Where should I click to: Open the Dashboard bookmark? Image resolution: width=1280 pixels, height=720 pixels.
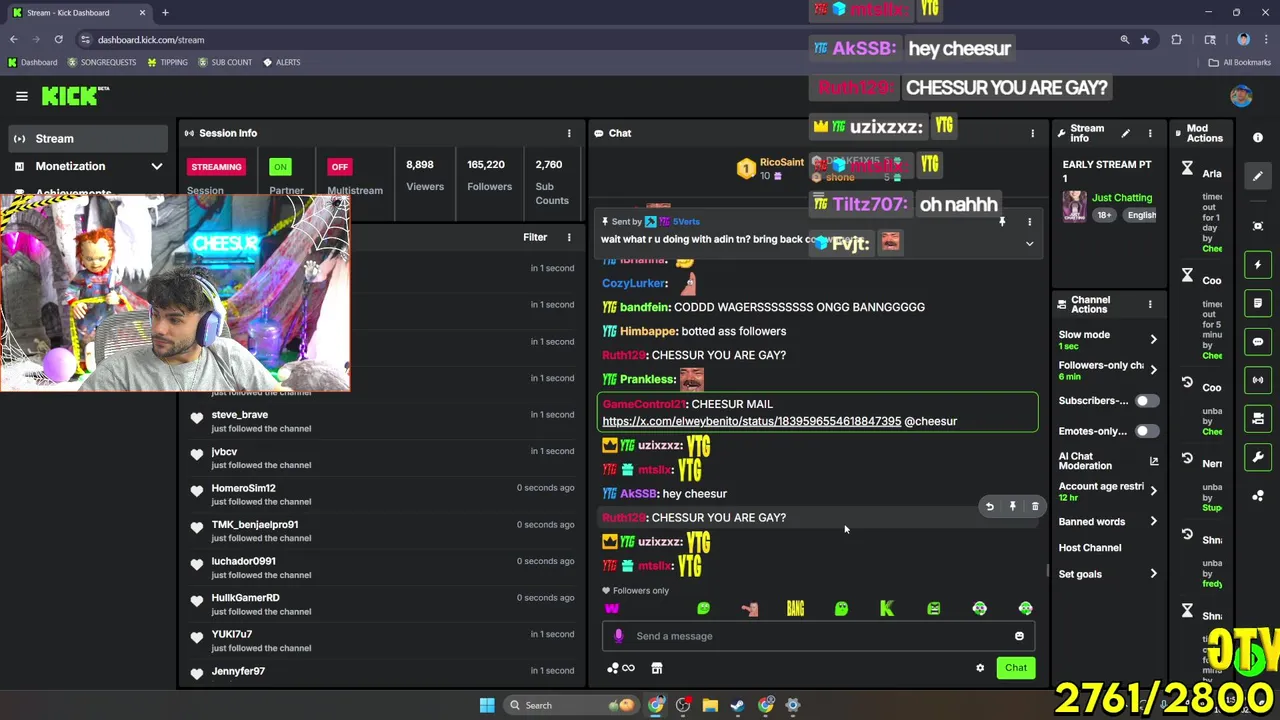coord(33,62)
